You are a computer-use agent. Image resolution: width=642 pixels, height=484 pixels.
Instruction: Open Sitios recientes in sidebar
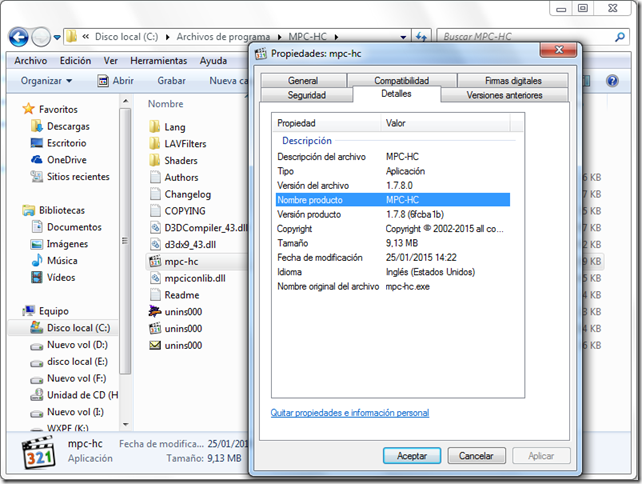point(70,176)
